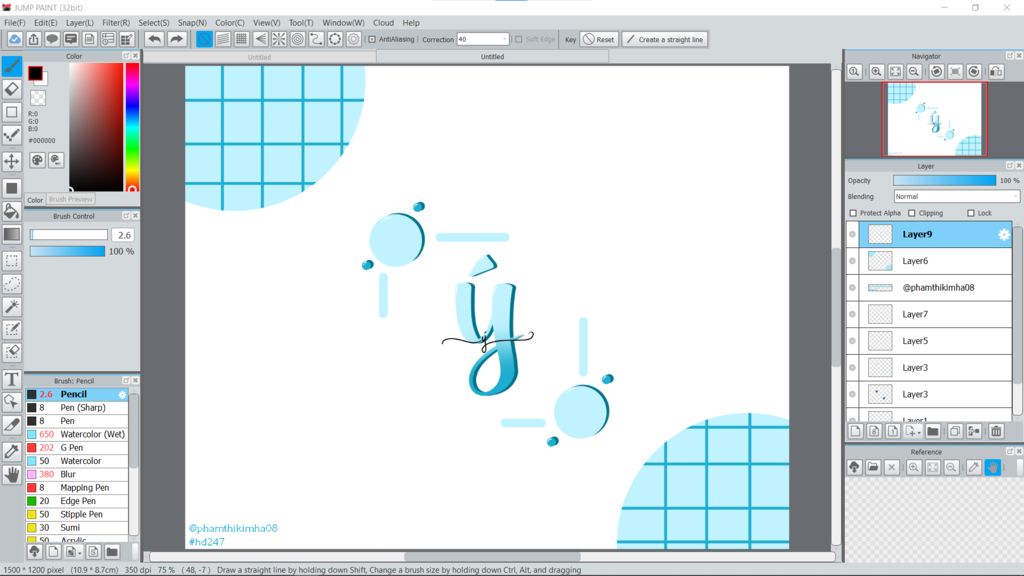Hide Layer7 visibility
1024x576 pixels.
(x=852, y=314)
